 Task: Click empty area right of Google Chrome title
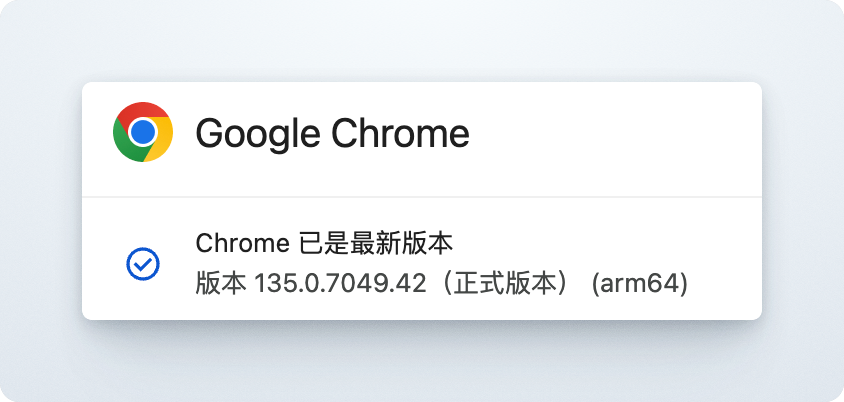[614, 133]
